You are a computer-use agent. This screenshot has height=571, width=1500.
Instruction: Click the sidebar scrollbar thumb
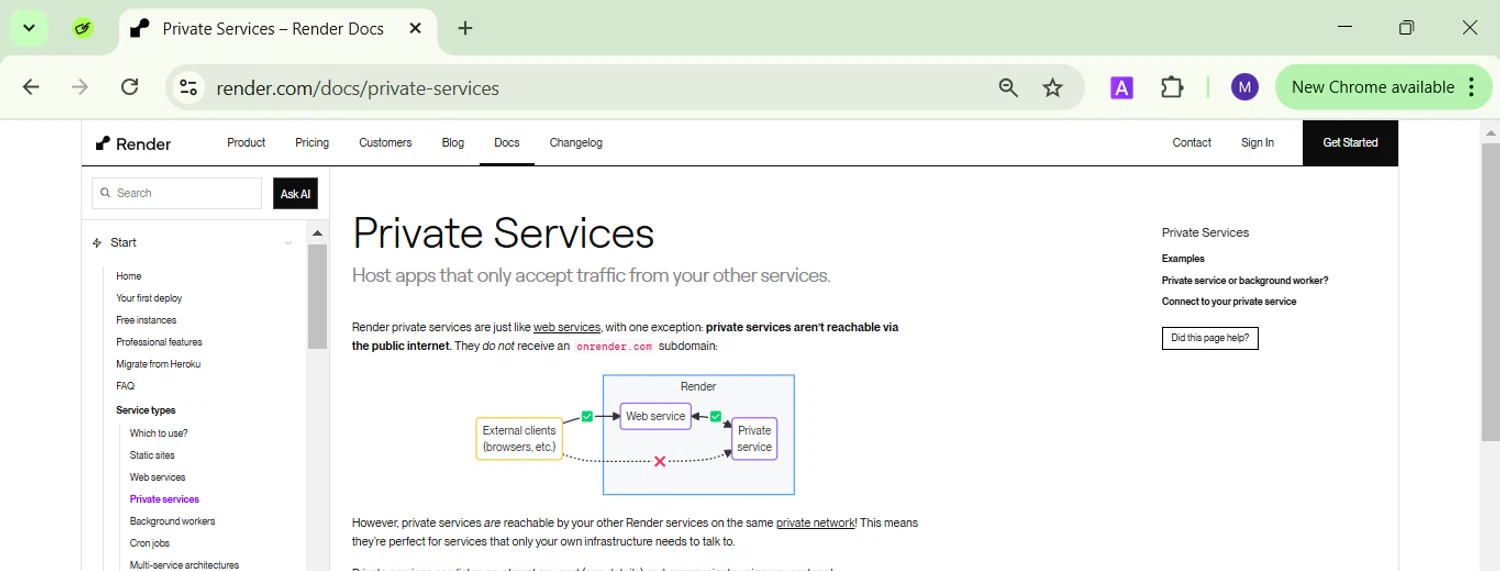click(317, 296)
